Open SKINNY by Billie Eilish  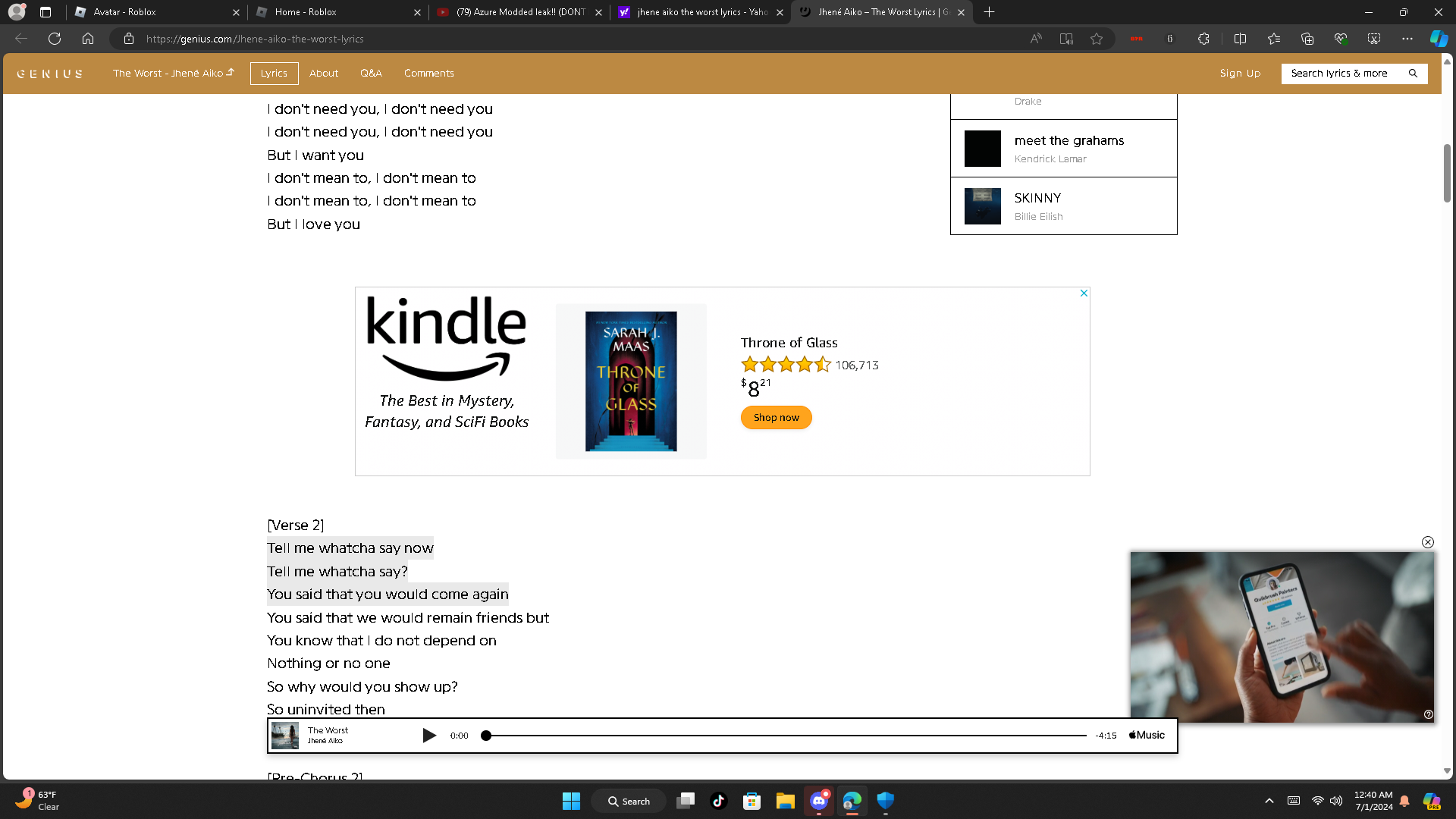click(x=1064, y=206)
